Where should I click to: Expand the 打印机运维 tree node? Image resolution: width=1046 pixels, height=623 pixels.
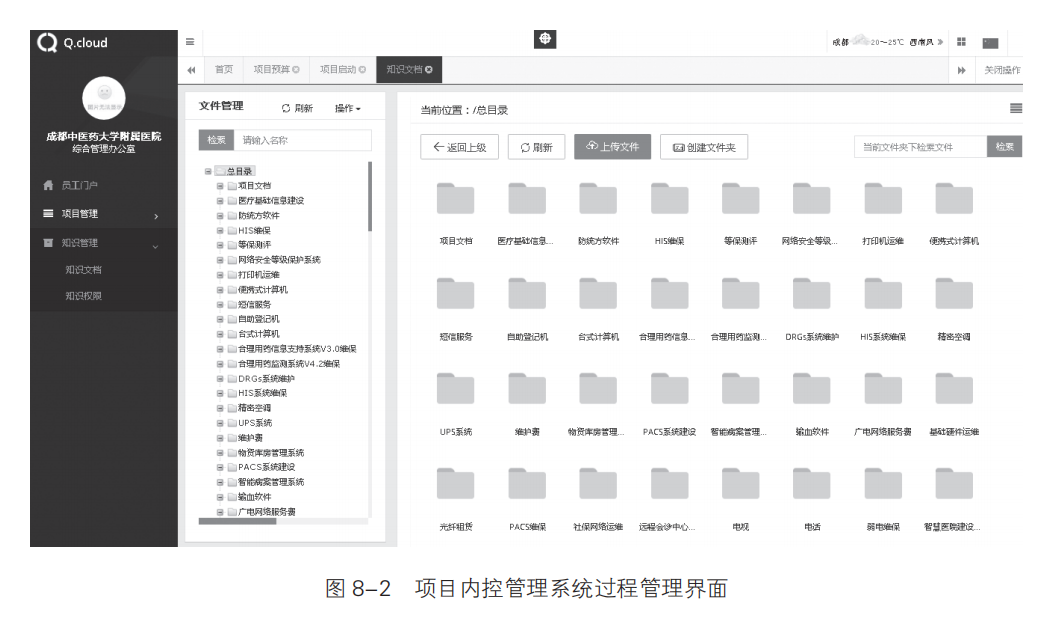(x=220, y=274)
